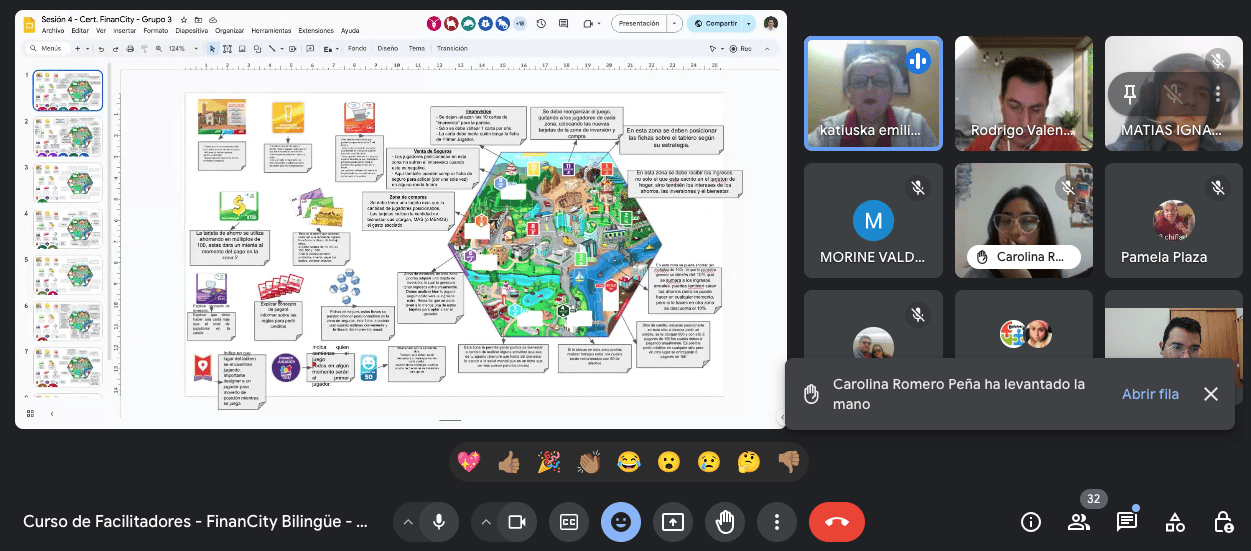Toggle the raise hand button
This screenshot has height=551, width=1251.
pyautogui.click(x=725, y=521)
